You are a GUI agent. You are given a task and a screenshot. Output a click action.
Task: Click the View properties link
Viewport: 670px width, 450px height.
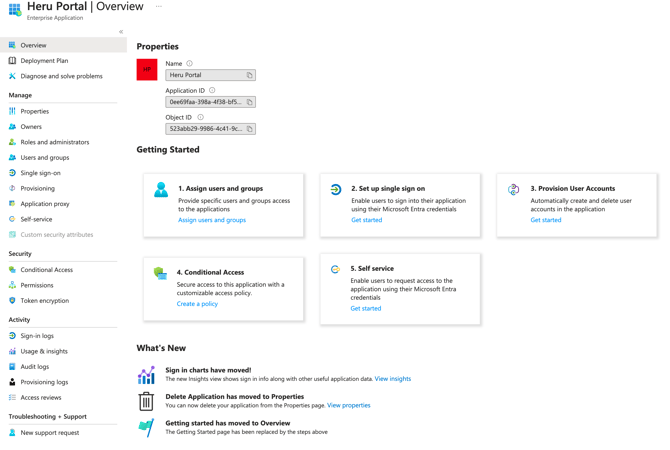coord(348,406)
